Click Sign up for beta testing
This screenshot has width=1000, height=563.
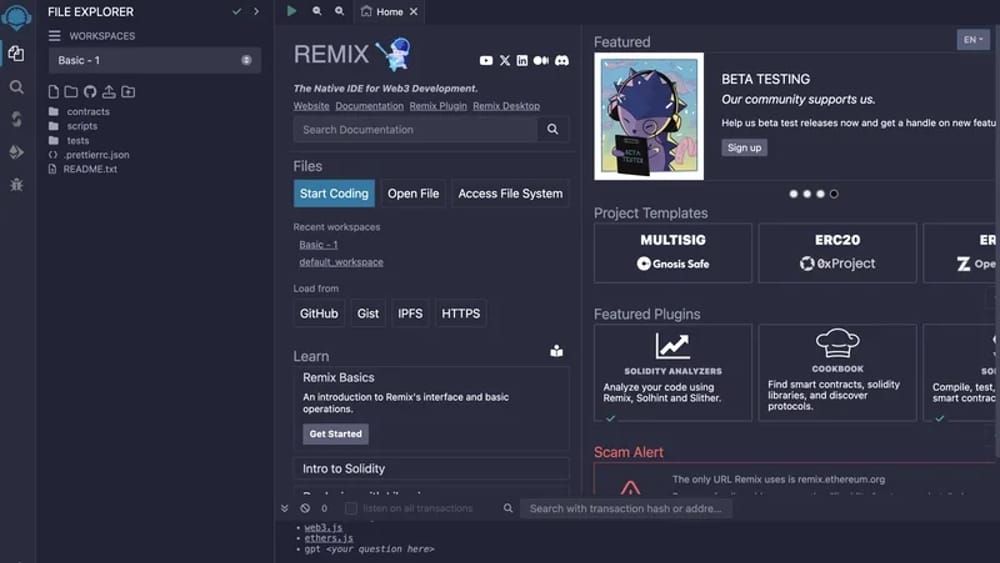point(744,148)
